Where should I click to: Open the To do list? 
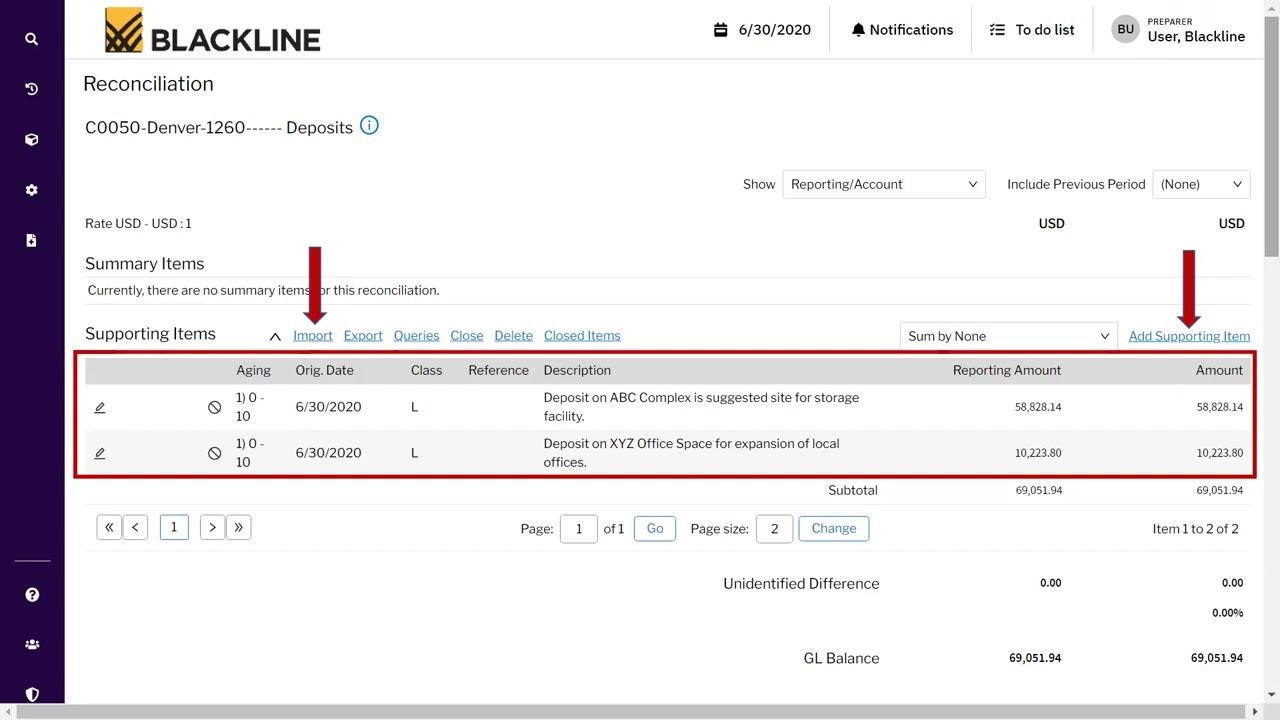(x=1032, y=30)
